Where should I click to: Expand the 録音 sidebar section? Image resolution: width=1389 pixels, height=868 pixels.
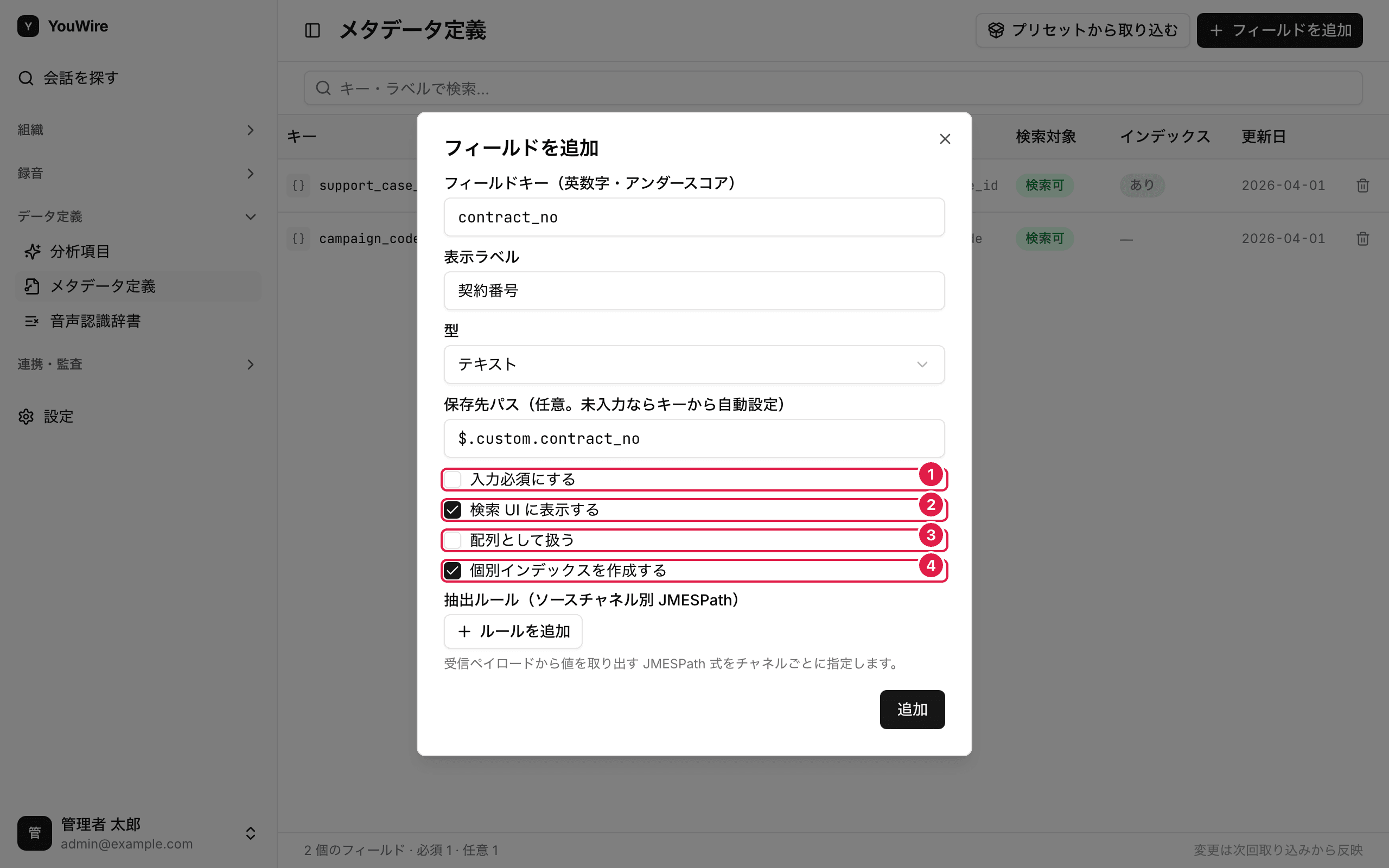point(136,174)
